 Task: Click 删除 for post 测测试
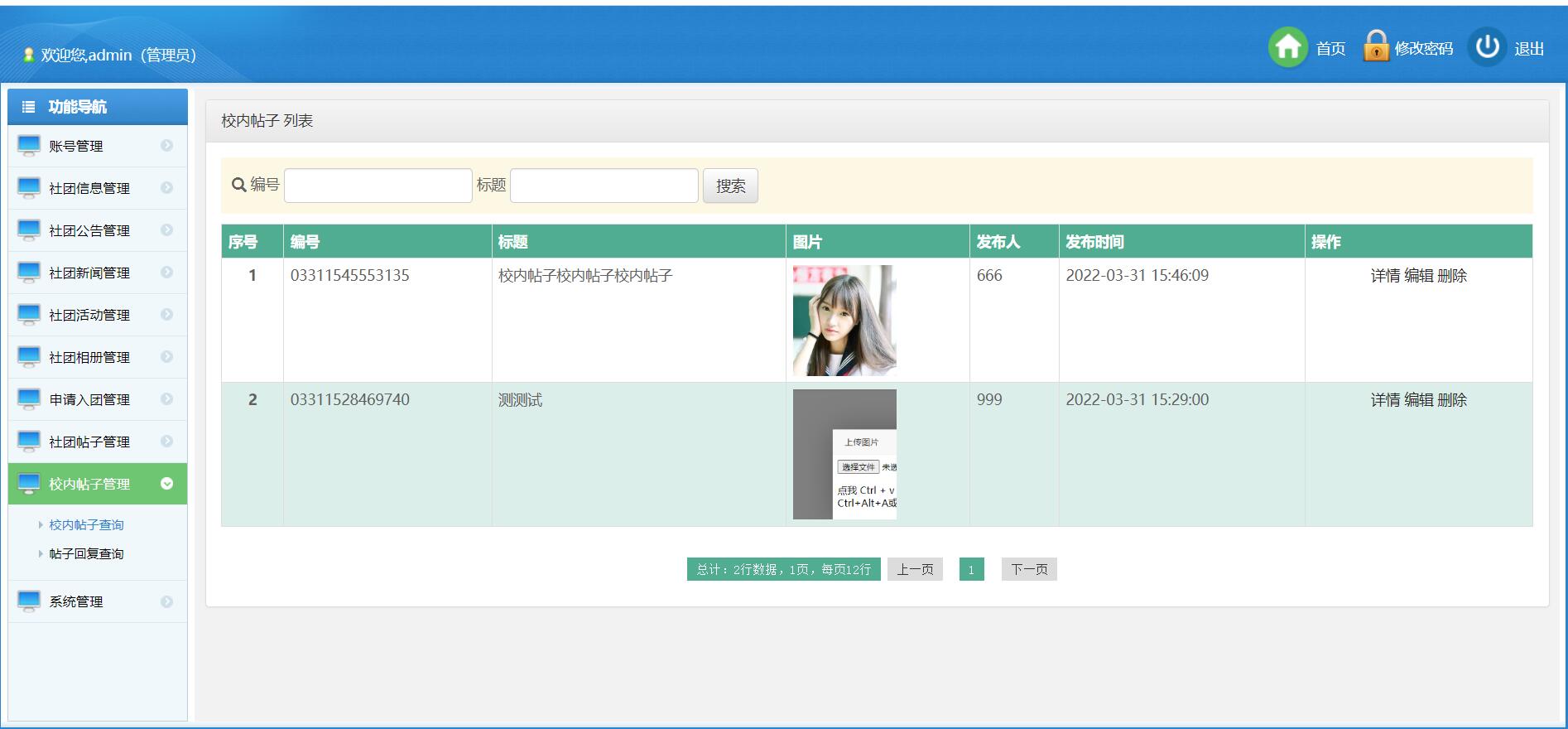[1452, 400]
